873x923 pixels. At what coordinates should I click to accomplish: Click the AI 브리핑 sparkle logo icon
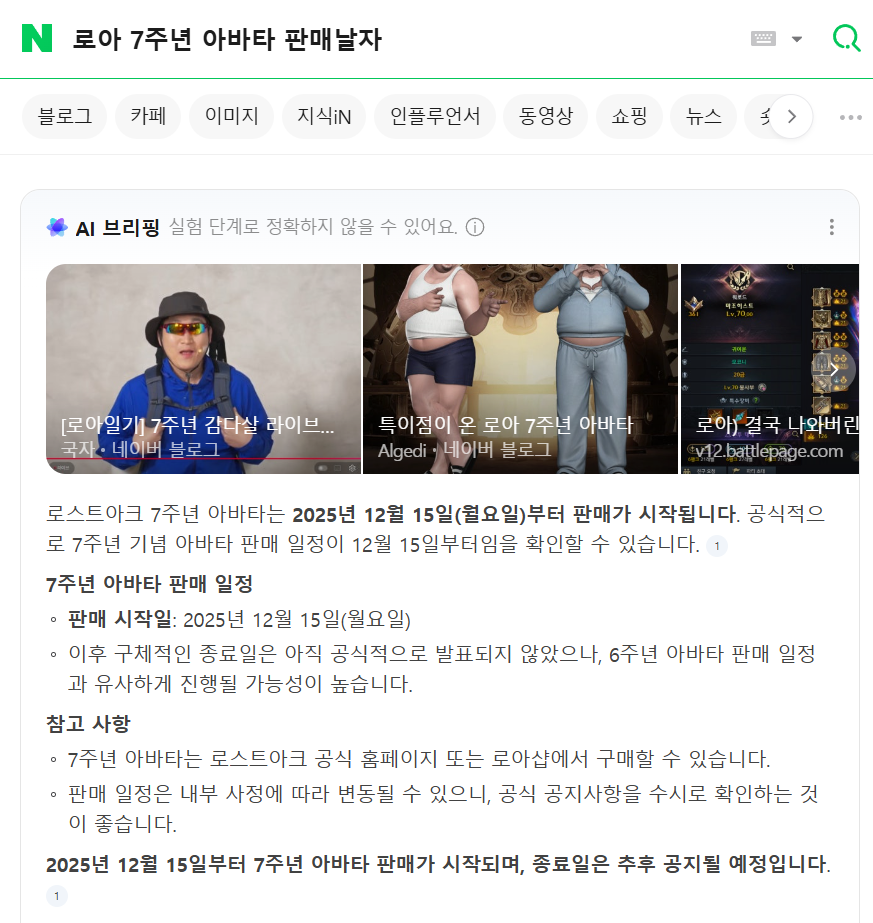(x=57, y=227)
